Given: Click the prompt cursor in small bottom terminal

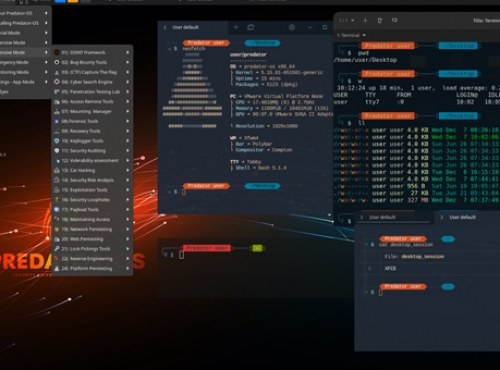Looking at the screenshot, I should pos(181,255).
